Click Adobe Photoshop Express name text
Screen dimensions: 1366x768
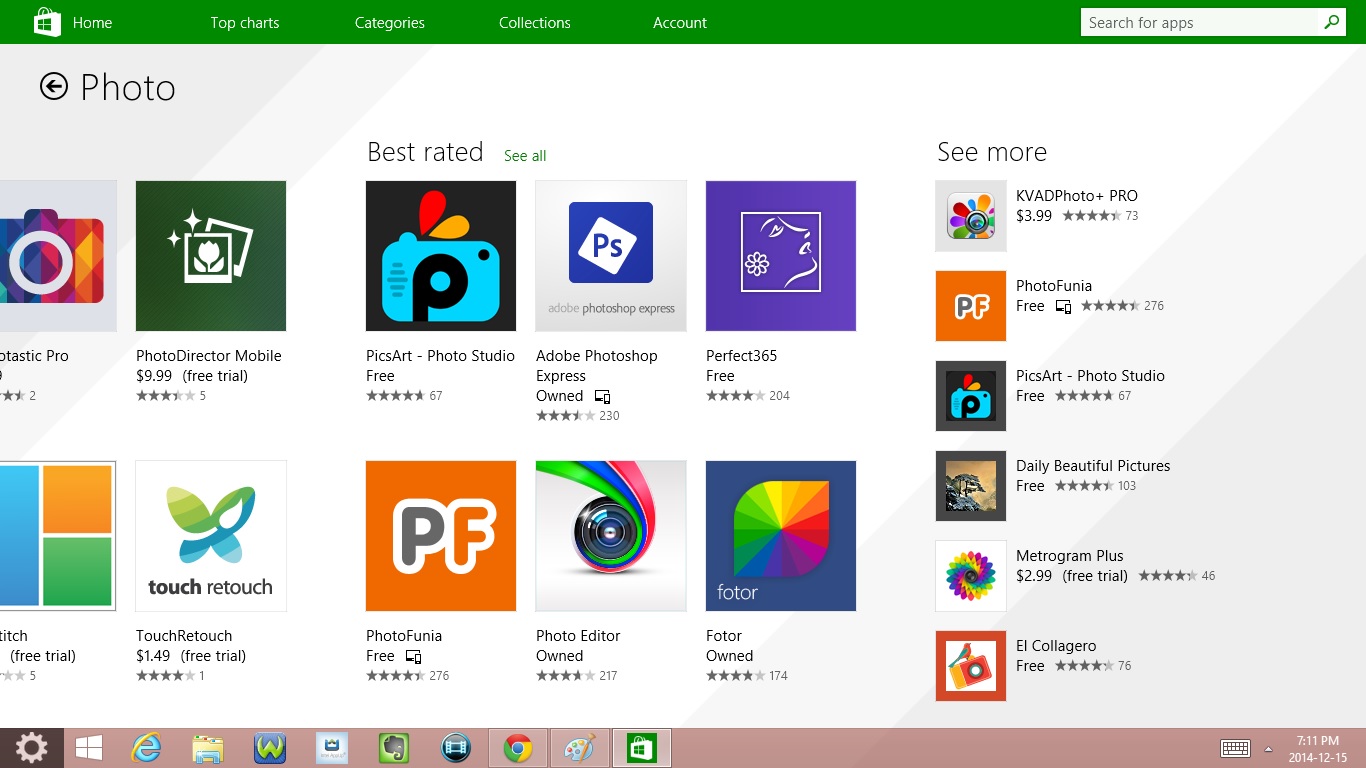point(597,366)
